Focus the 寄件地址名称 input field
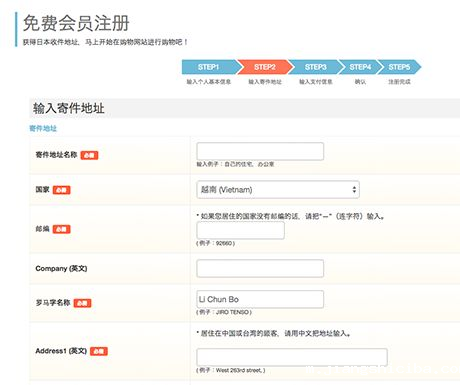 (260, 151)
